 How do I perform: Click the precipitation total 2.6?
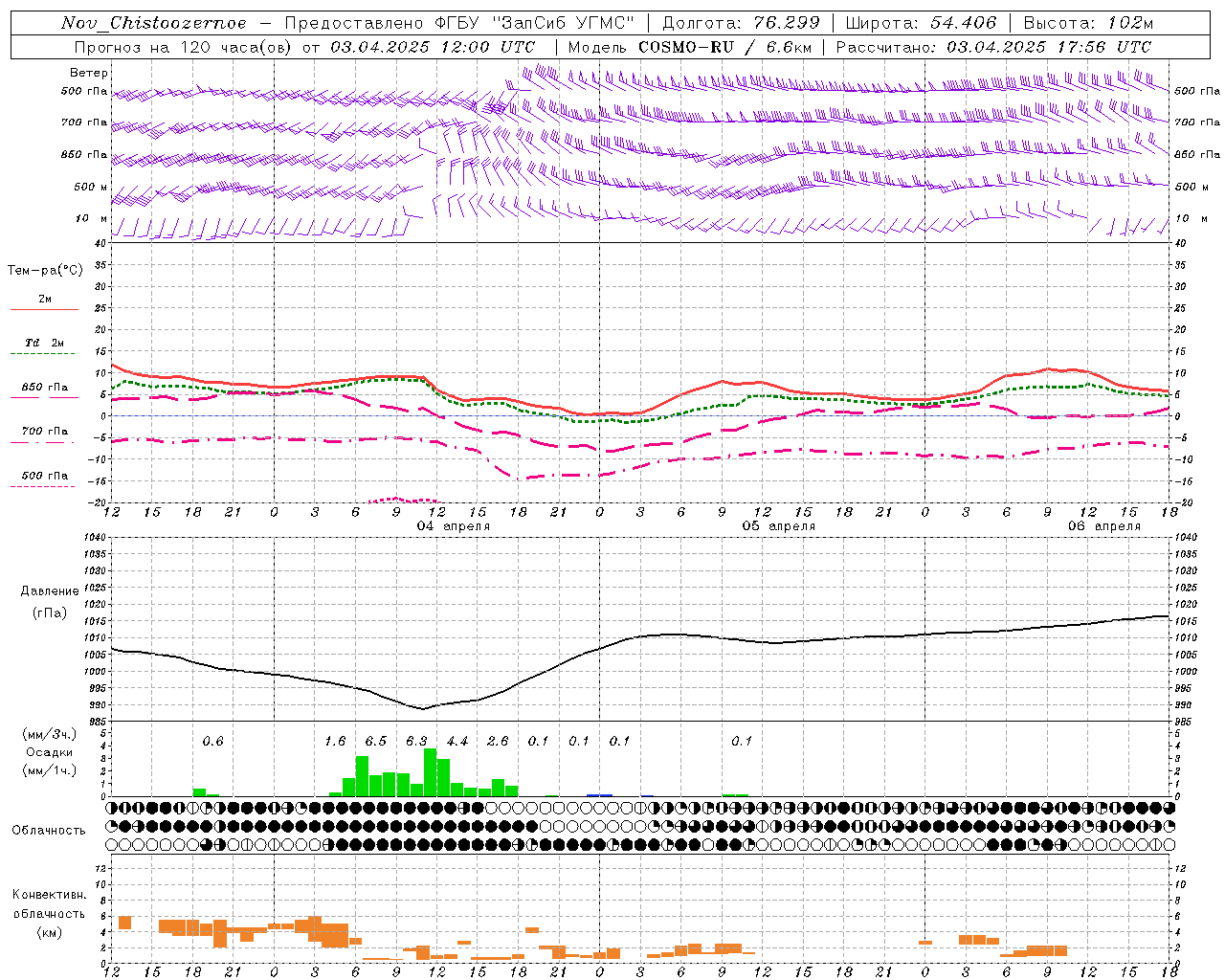[498, 741]
